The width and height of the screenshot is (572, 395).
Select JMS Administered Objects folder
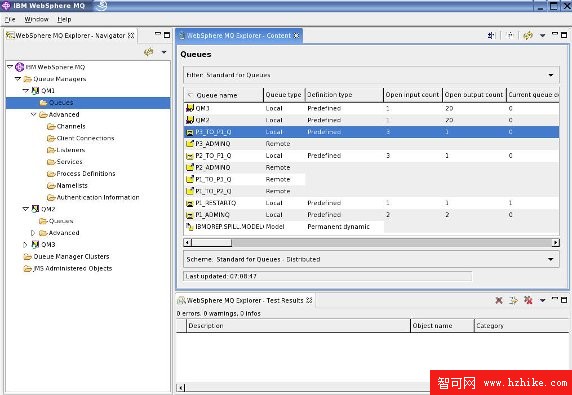point(68,268)
